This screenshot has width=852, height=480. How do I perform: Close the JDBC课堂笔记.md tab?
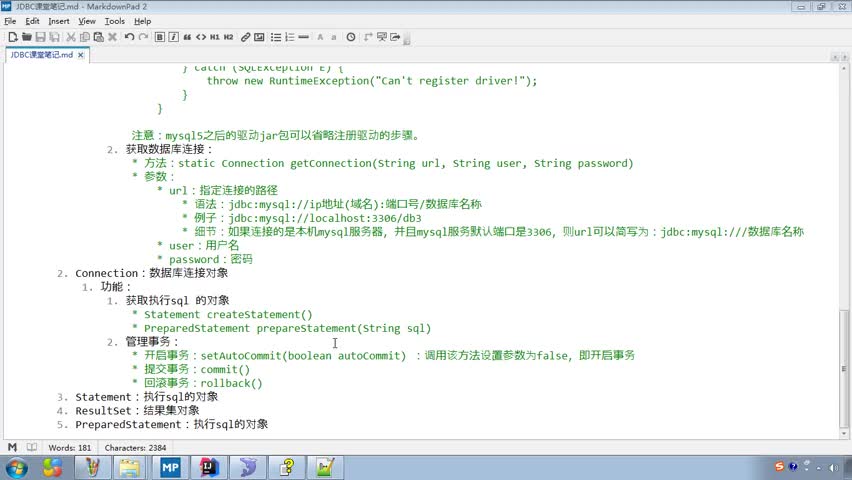click(x=80, y=55)
